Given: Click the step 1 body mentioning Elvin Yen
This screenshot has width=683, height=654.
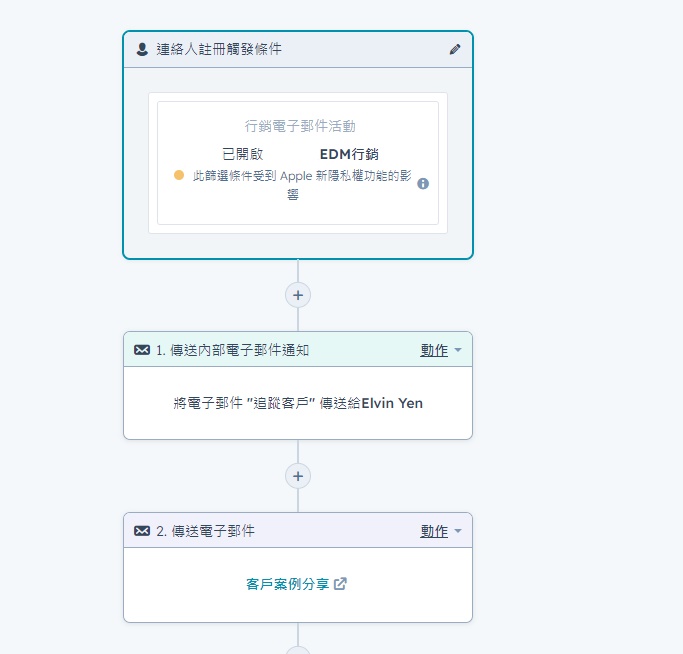Looking at the screenshot, I should point(298,403).
